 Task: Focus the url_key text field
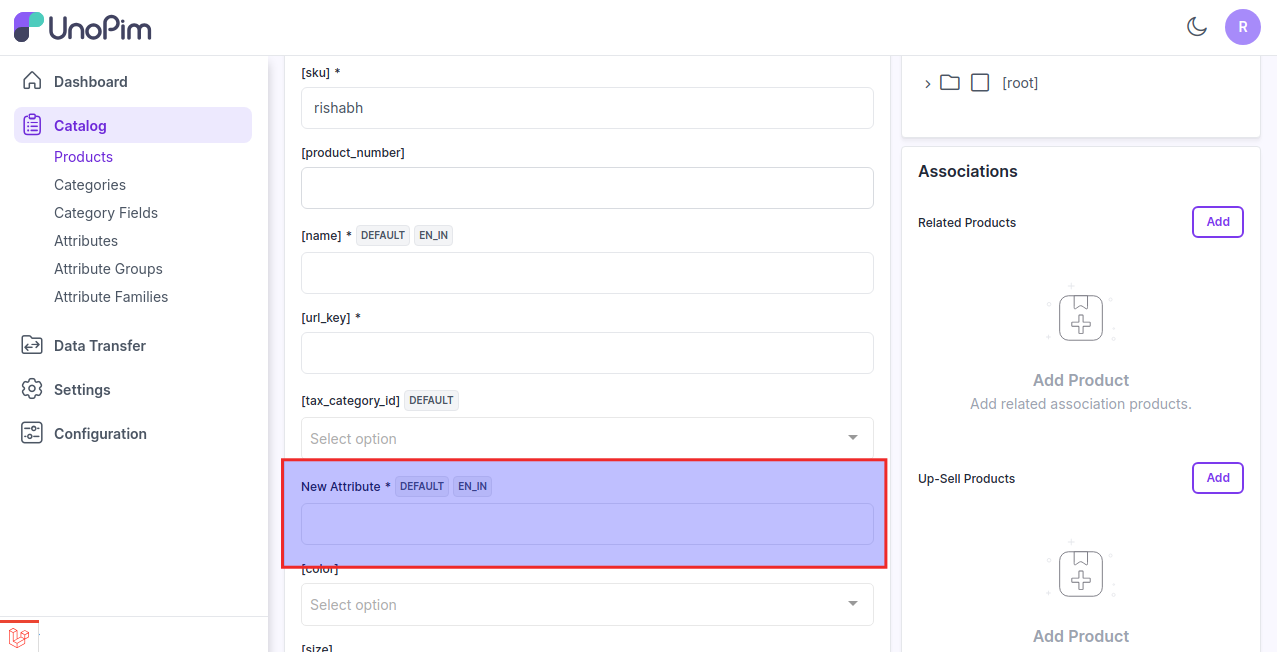click(587, 353)
